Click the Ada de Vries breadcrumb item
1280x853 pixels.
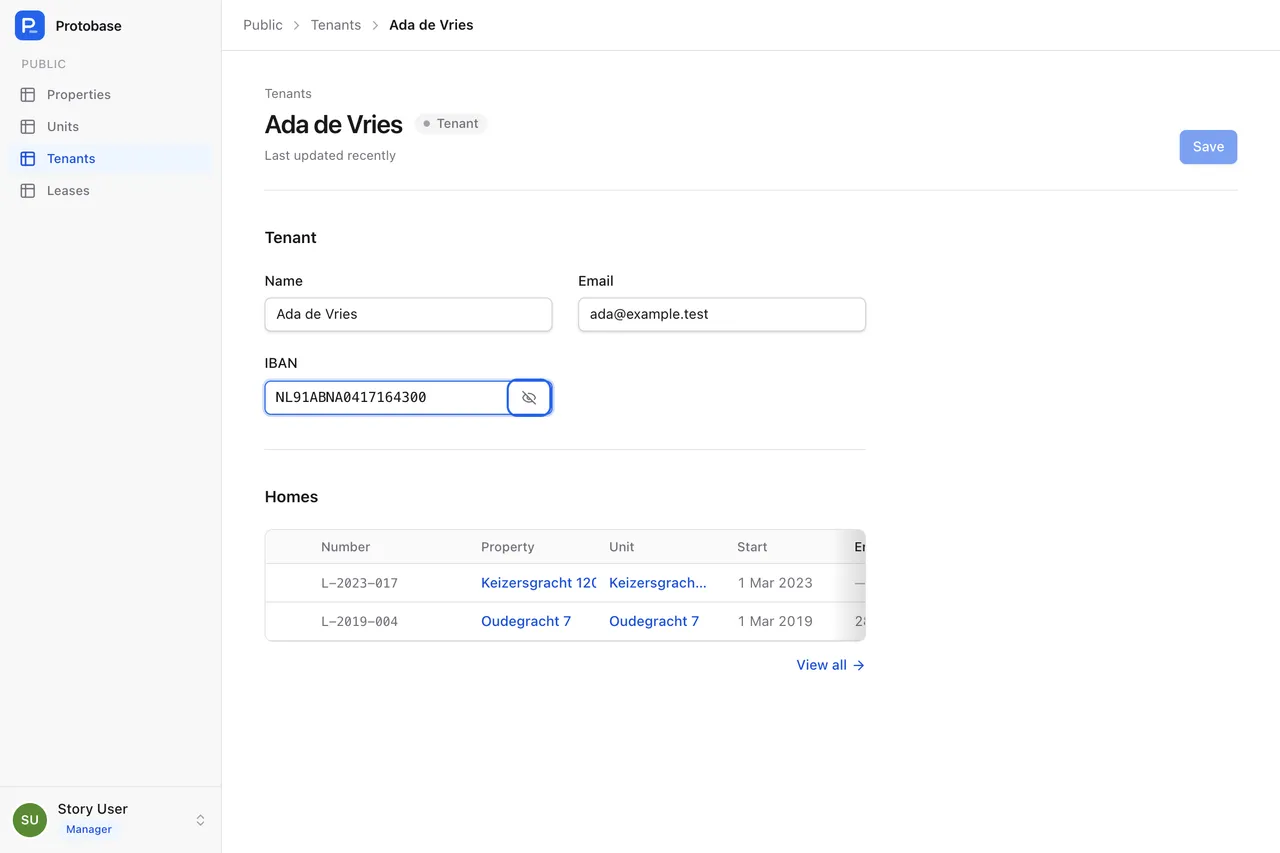tap(431, 25)
